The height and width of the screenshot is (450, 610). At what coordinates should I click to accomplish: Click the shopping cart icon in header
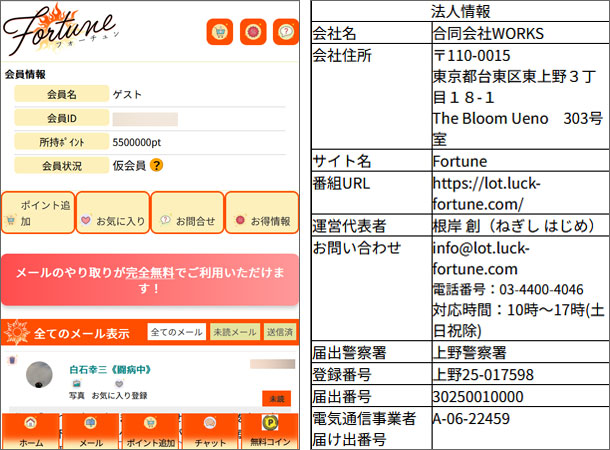[220, 32]
